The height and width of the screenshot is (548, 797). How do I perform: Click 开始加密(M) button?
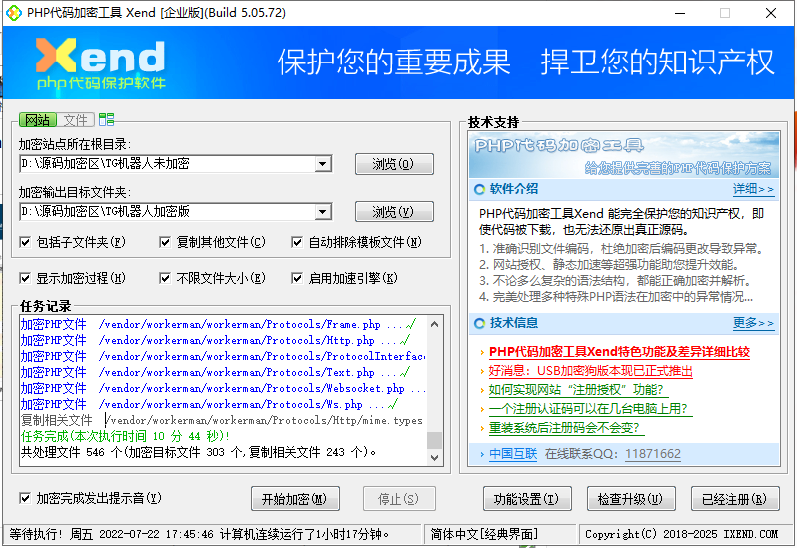295,499
